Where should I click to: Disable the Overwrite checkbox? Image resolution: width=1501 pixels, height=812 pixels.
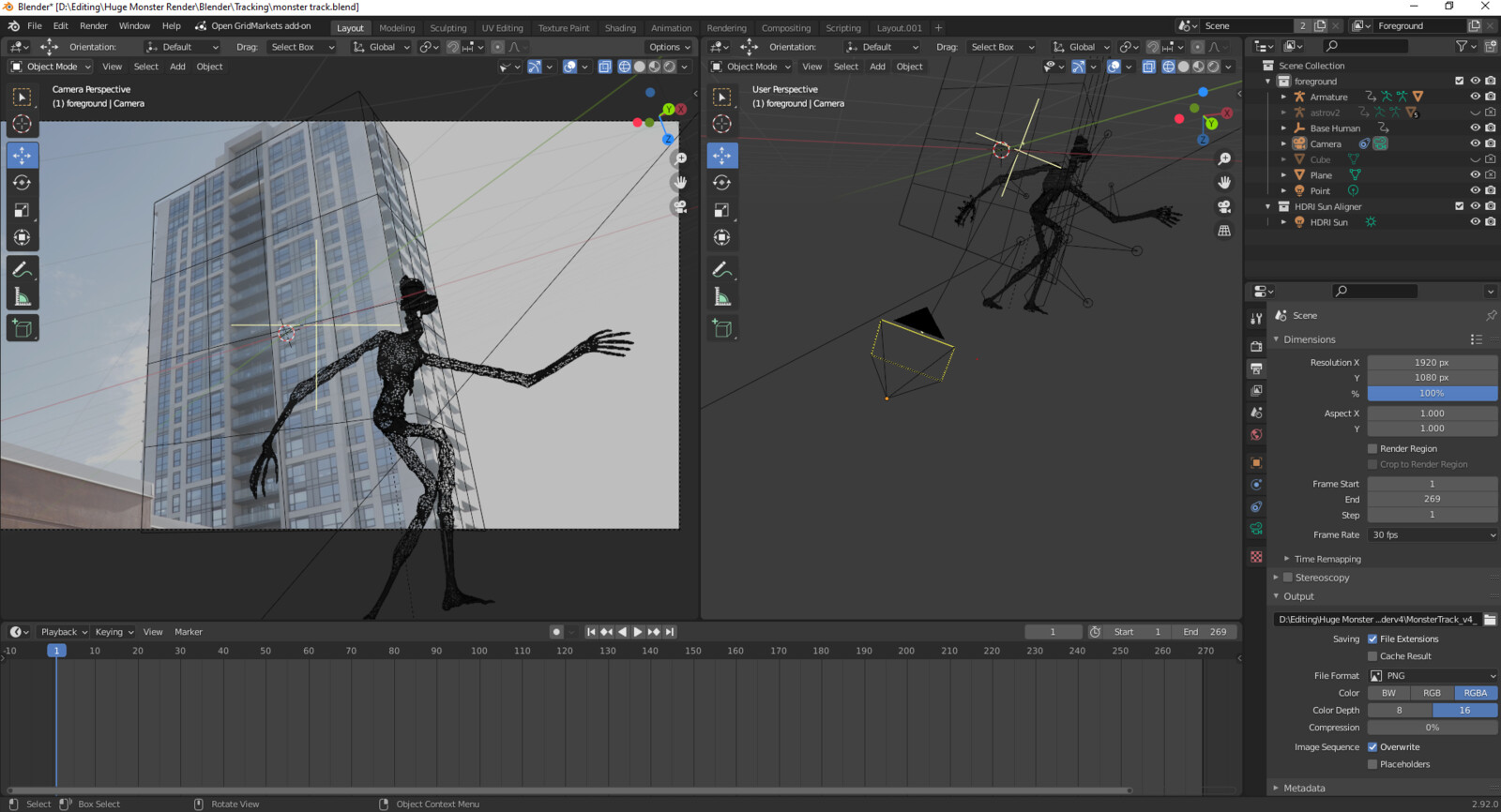click(x=1372, y=747)
